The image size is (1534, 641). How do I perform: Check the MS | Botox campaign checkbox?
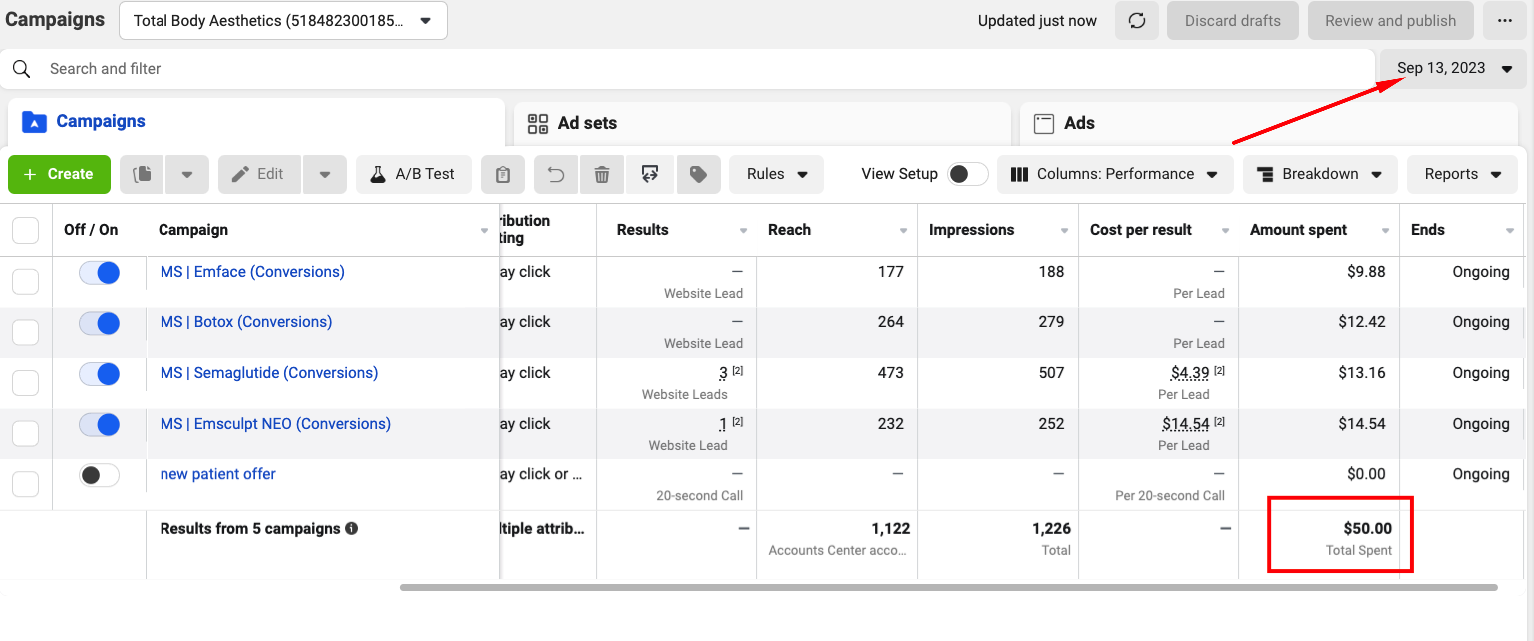[x=25, y=332]
